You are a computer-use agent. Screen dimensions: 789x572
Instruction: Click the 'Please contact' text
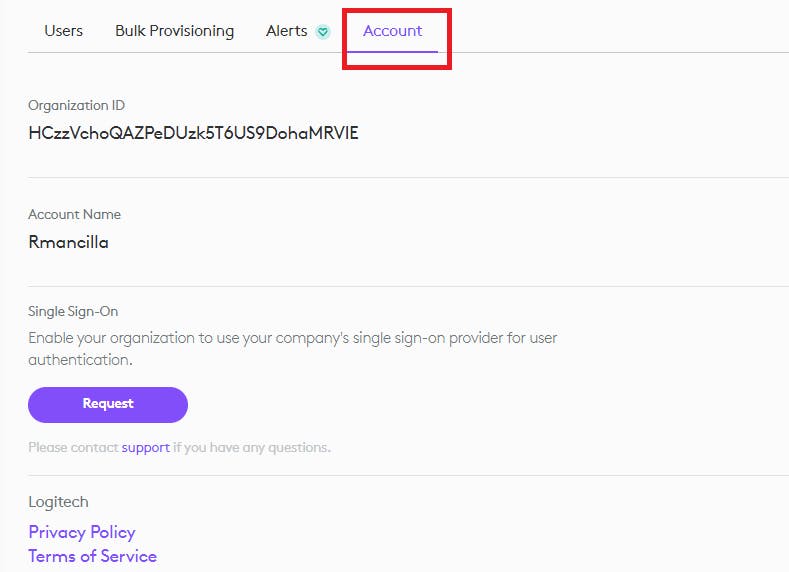tap(73, 447)
